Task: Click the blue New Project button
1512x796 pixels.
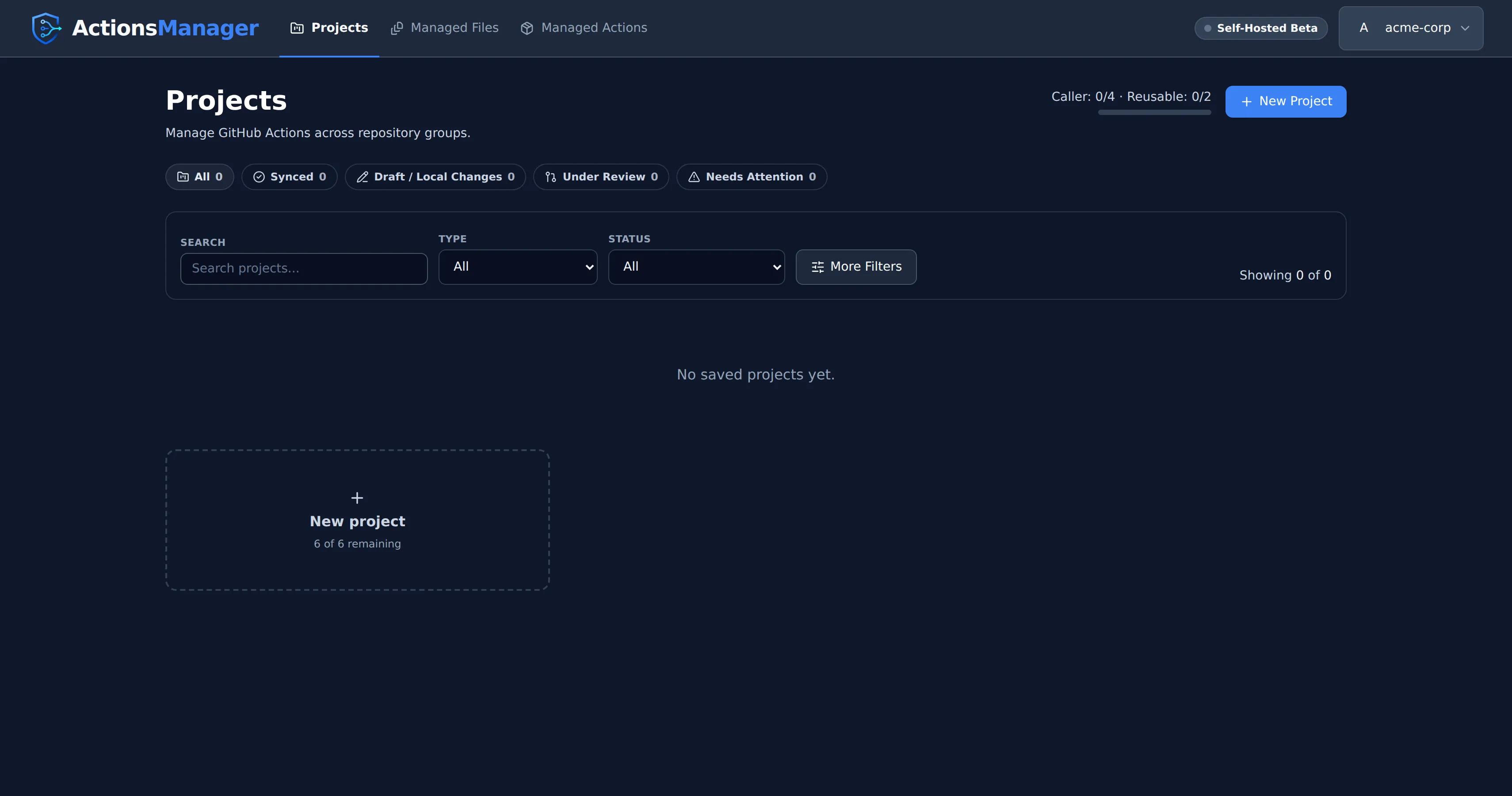Action: (x=1286, y=102)
